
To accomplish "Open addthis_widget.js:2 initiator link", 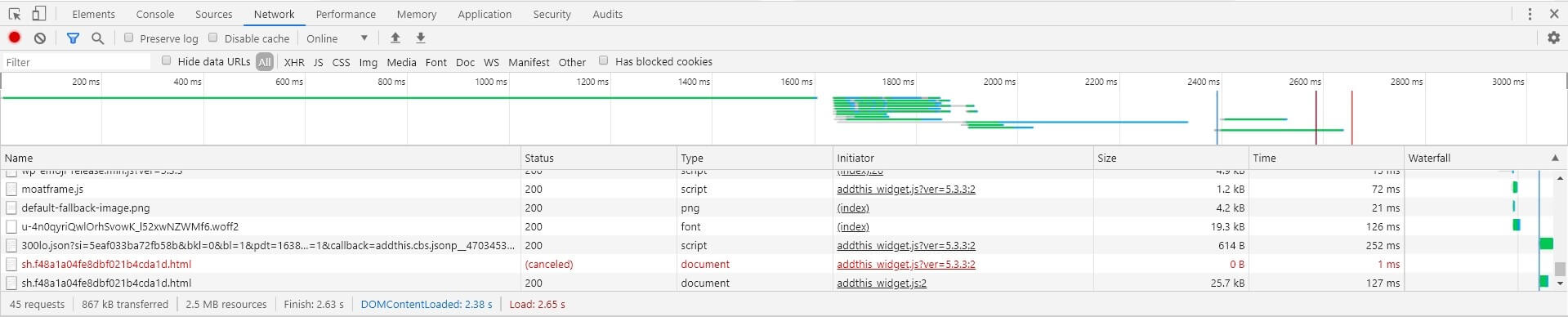I will click(x=882, y=283).
